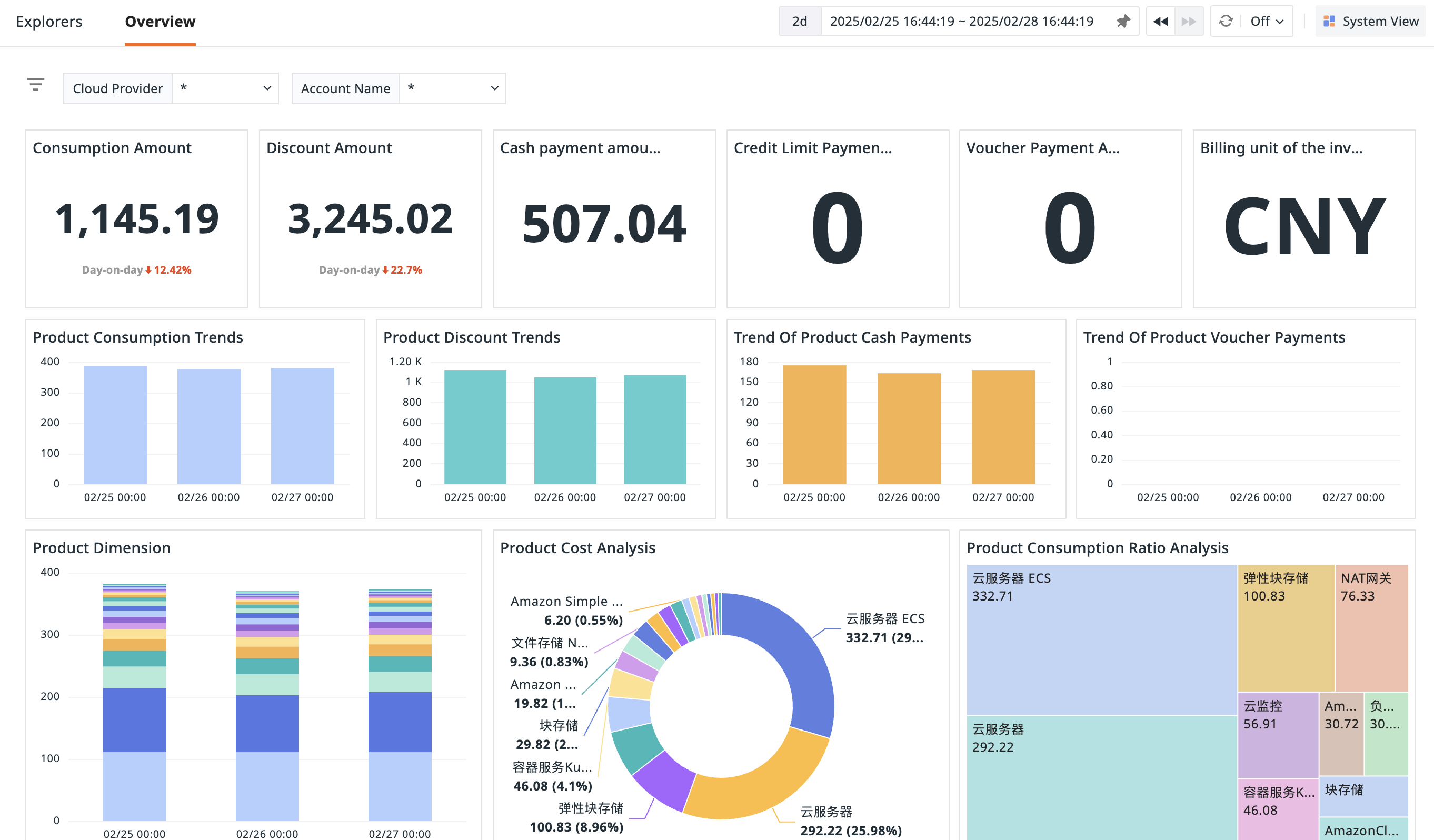This screenshot has width=1434, height=840.
Task: Click the Product Dimension 02/27 stacked bar
Action: point(400,705)
